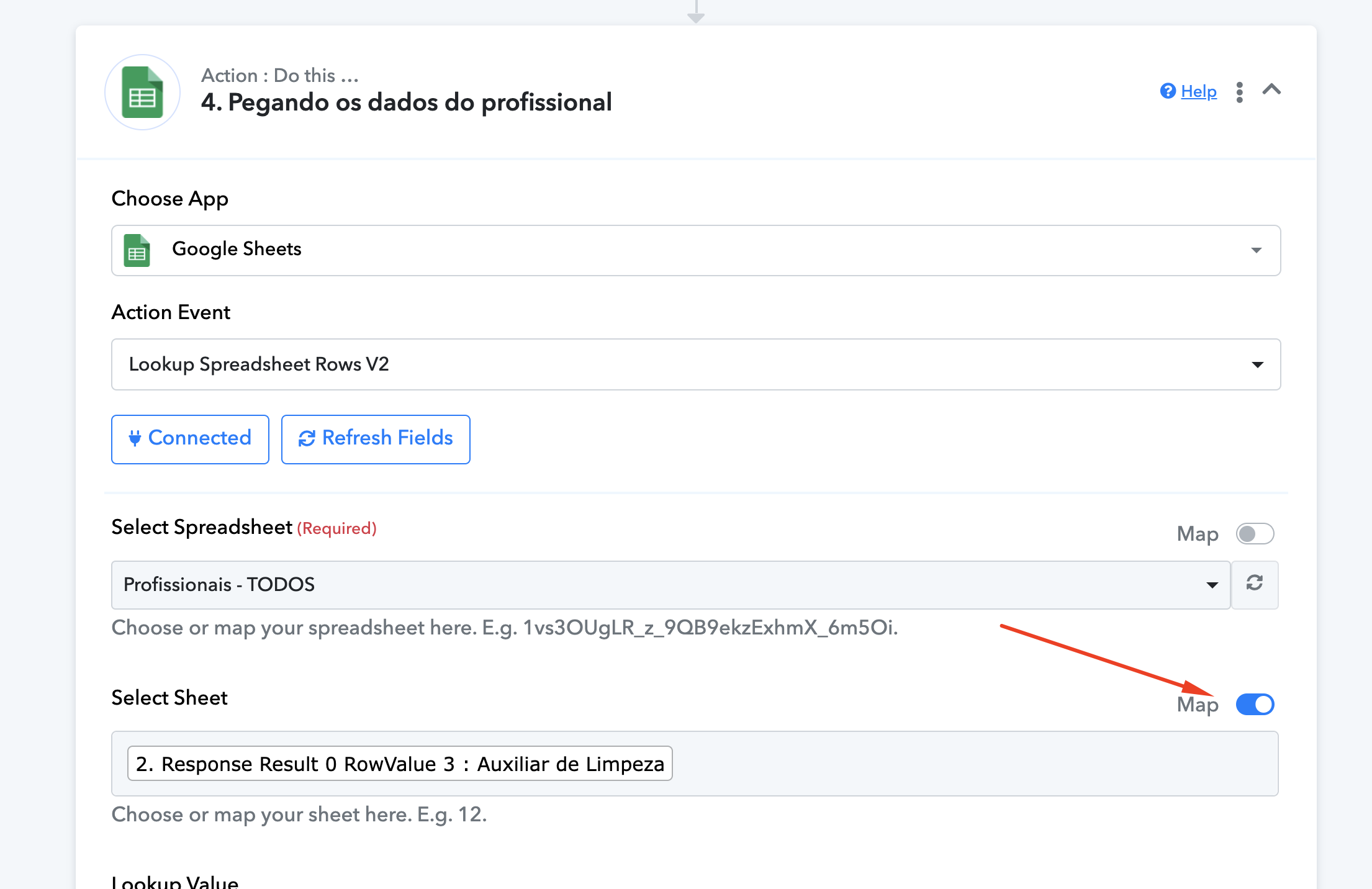Open the three-dot step options menu
1372x889 pixels.
1239,92
